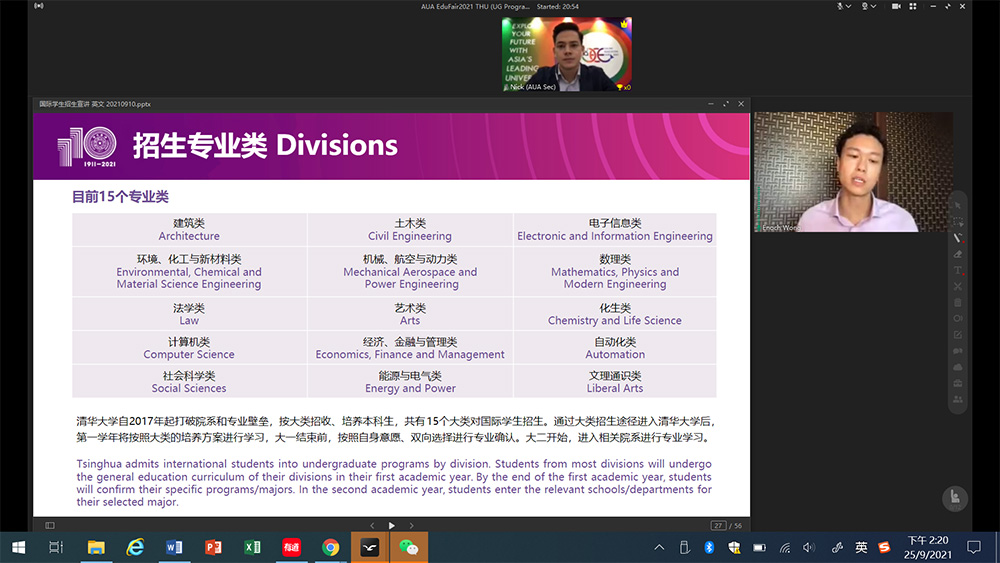This screenshot has width=1000, height=563.
Task: Click Electronic and Information Engineering cell
Action: 615,230
